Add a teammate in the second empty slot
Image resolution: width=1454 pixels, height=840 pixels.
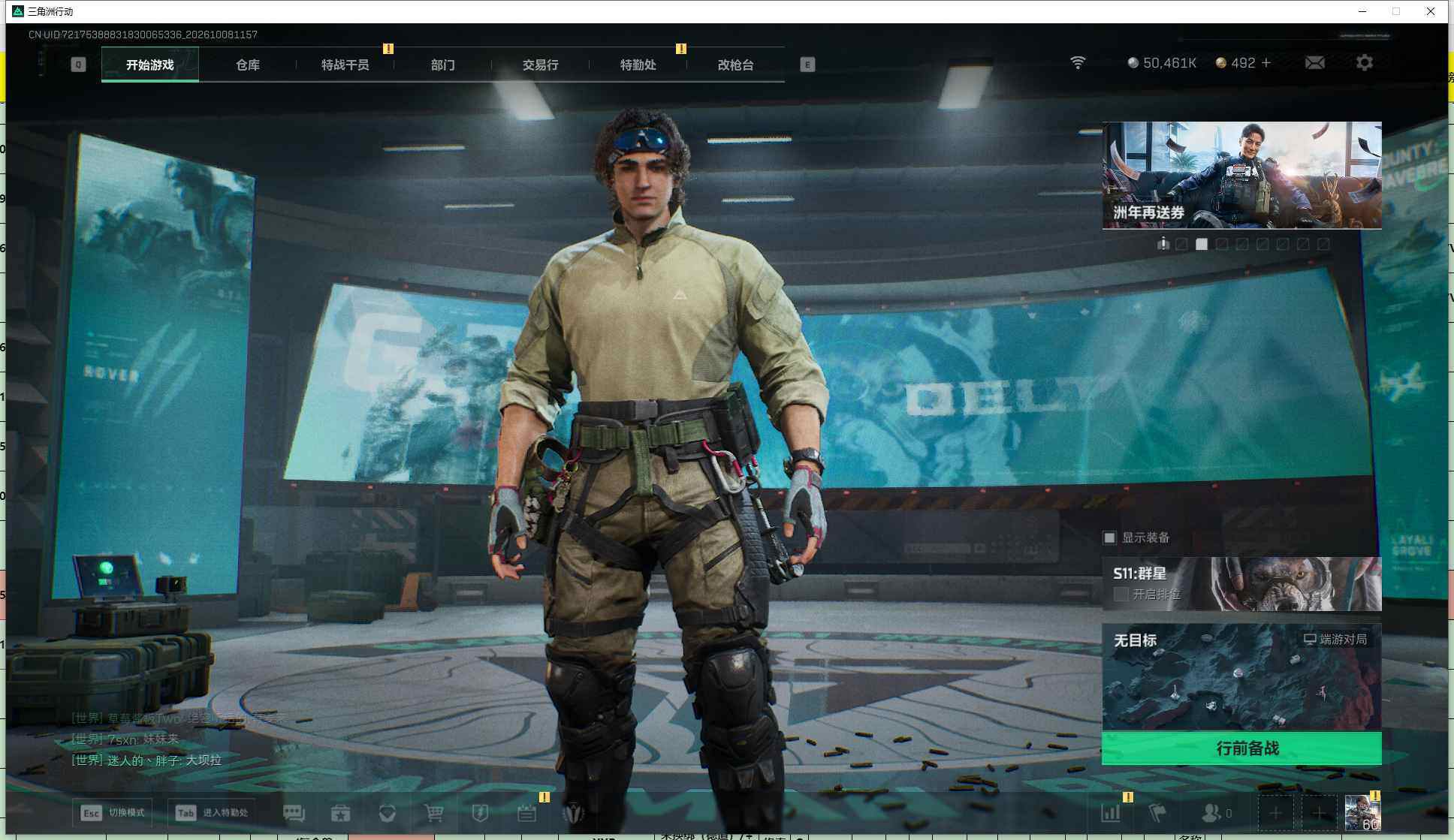[1319, 813]
